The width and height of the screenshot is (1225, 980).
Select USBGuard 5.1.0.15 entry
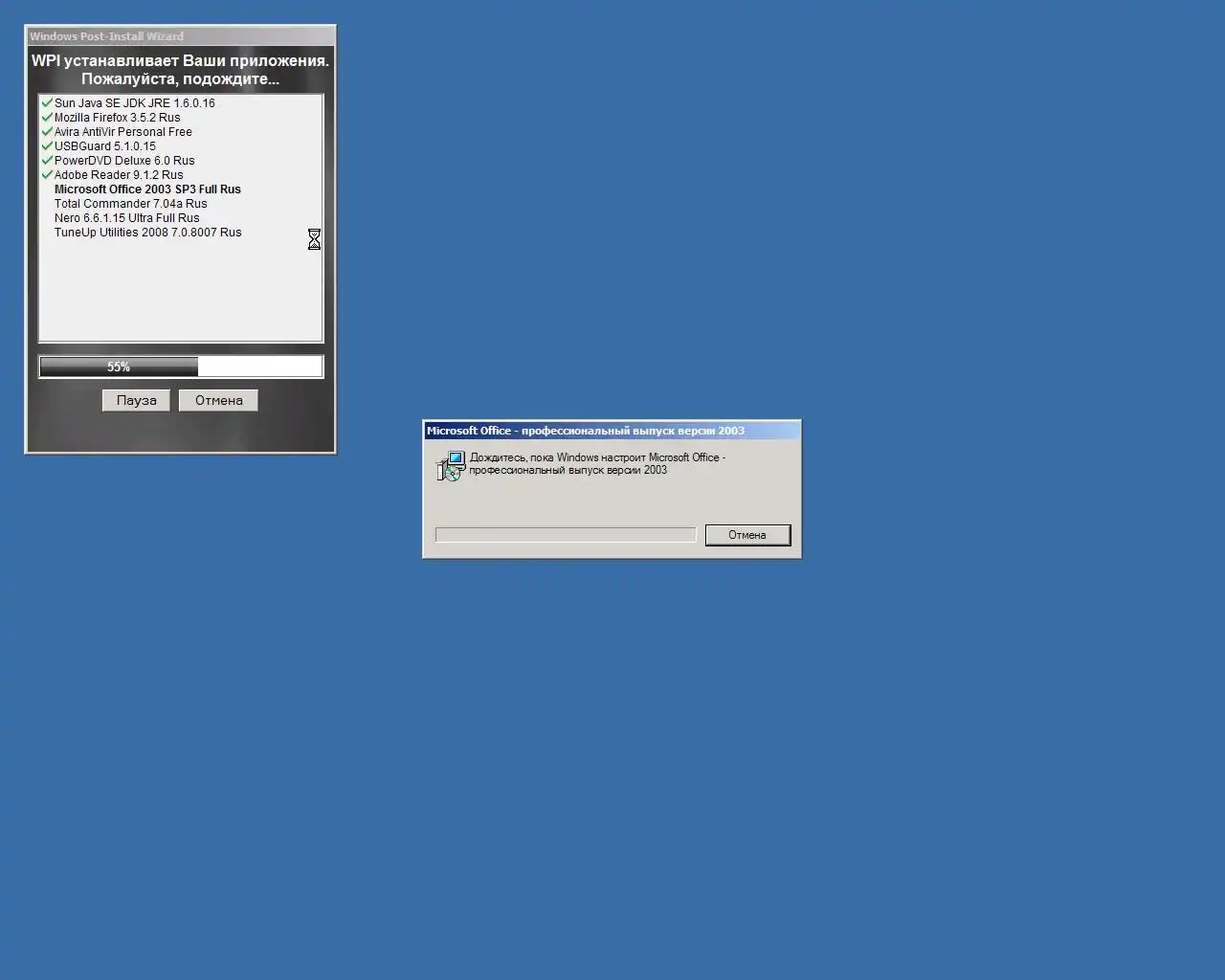click(105, 146)
